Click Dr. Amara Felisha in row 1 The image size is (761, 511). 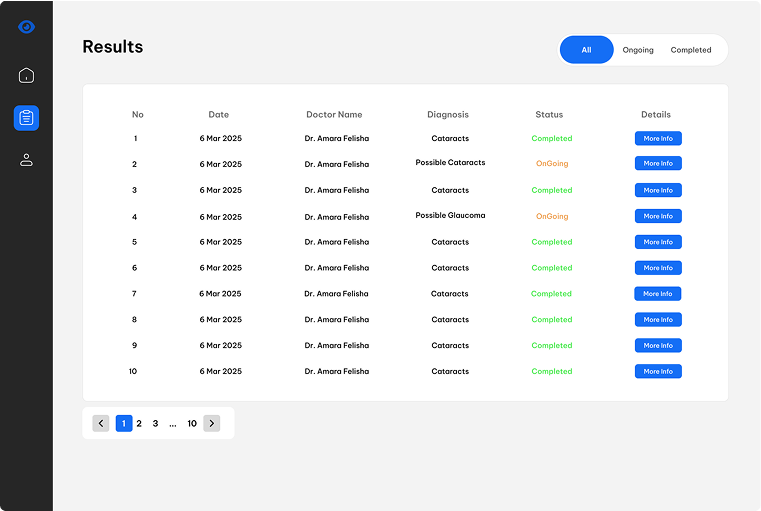[x=336, y=138]
